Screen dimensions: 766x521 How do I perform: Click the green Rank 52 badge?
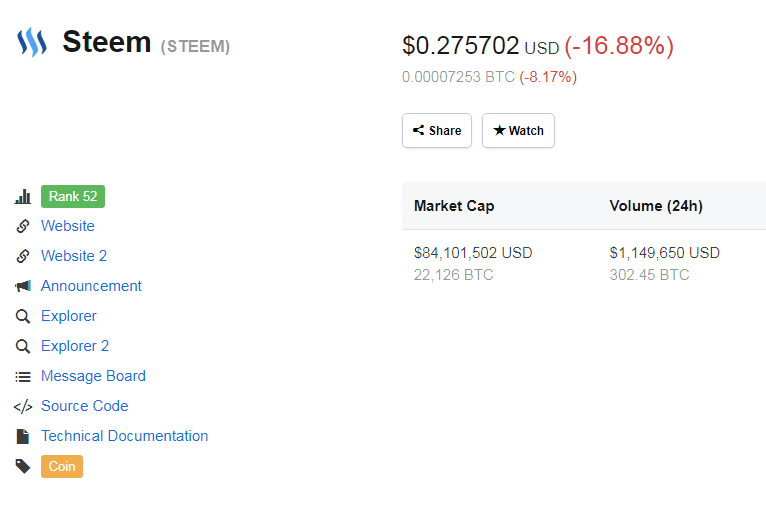[x=73, y=196]
